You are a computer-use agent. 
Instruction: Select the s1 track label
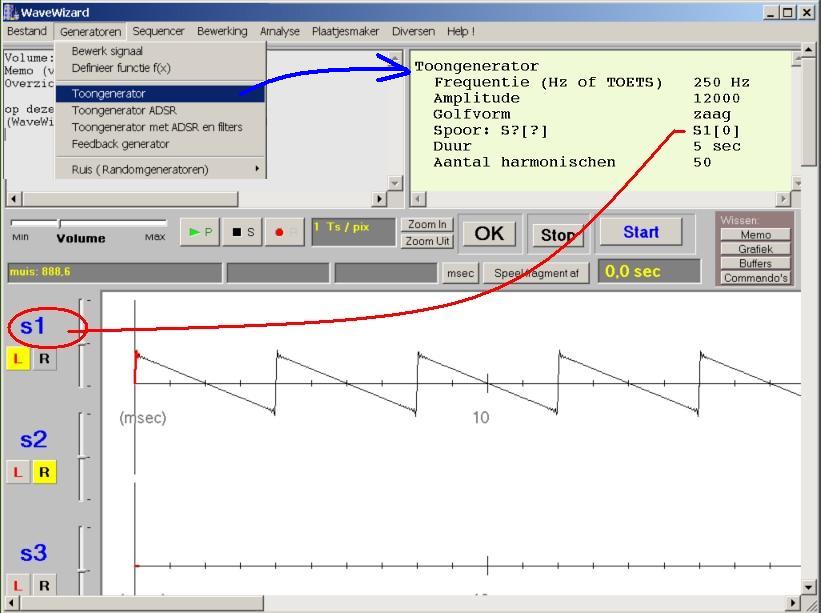pyautogui.click(x=32, y=327)
